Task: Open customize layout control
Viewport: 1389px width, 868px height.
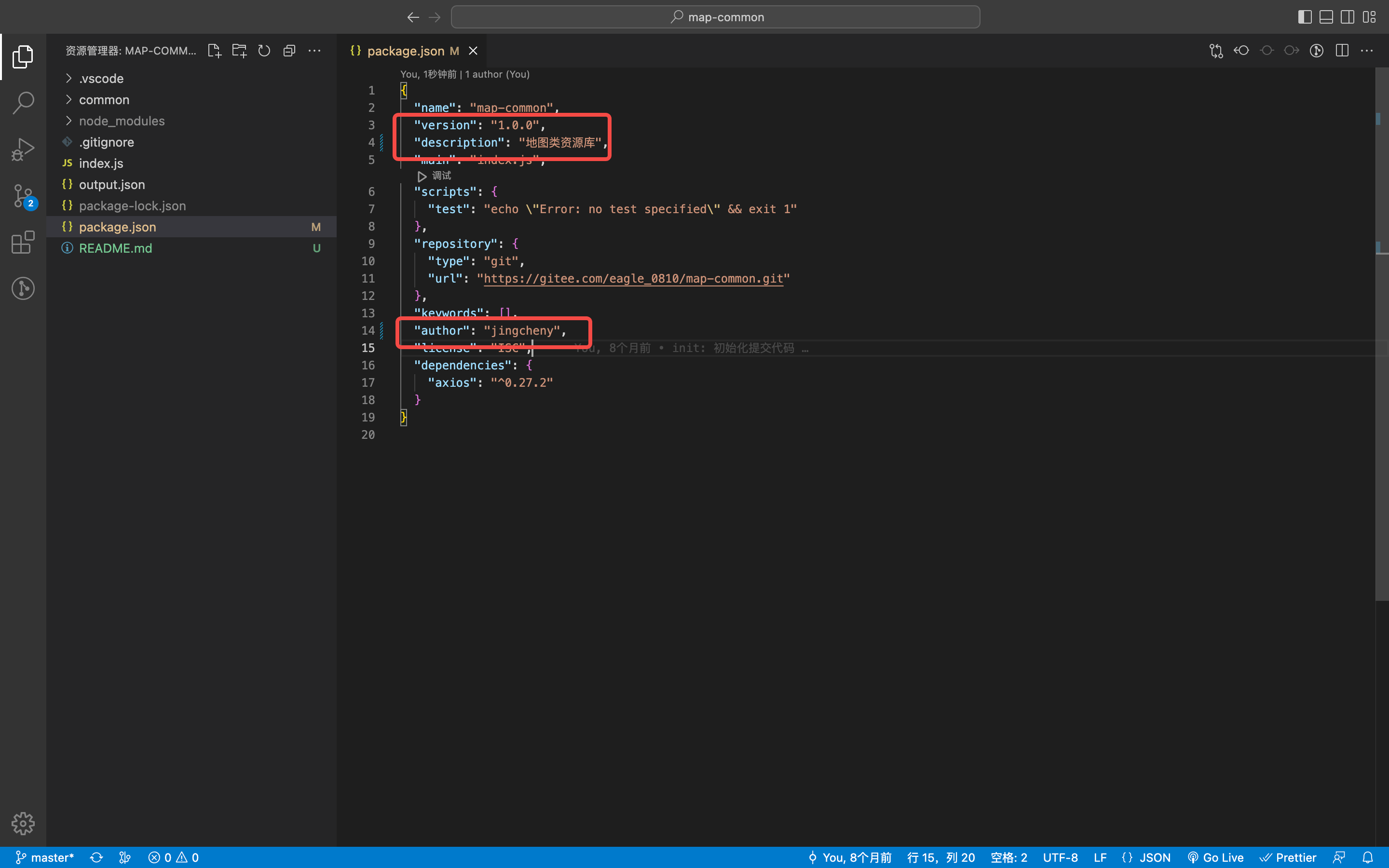Action: coord(1370,17)
